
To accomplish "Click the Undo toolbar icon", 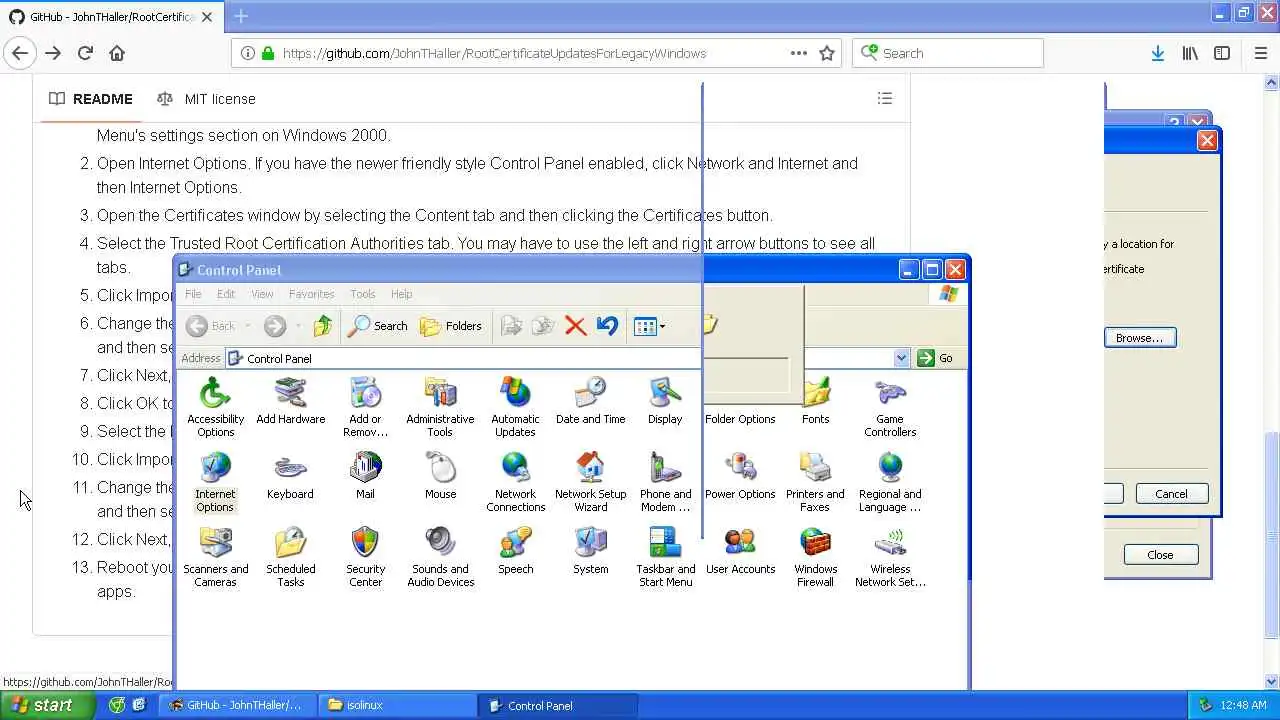I will pyautogui.click(x=607, y=326).
